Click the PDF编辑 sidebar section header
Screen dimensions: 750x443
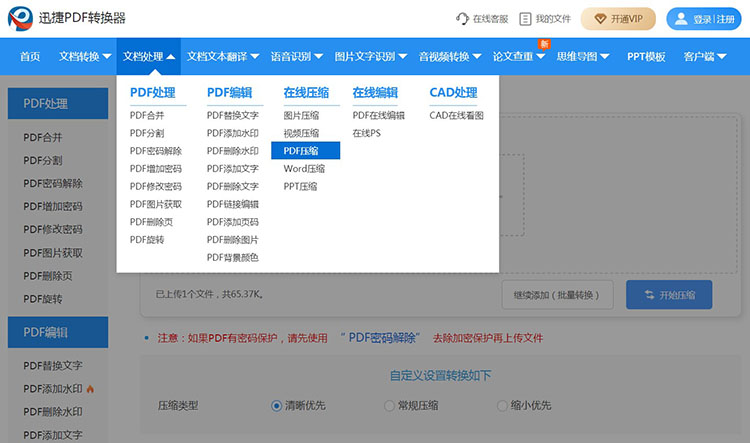point(58,332)
